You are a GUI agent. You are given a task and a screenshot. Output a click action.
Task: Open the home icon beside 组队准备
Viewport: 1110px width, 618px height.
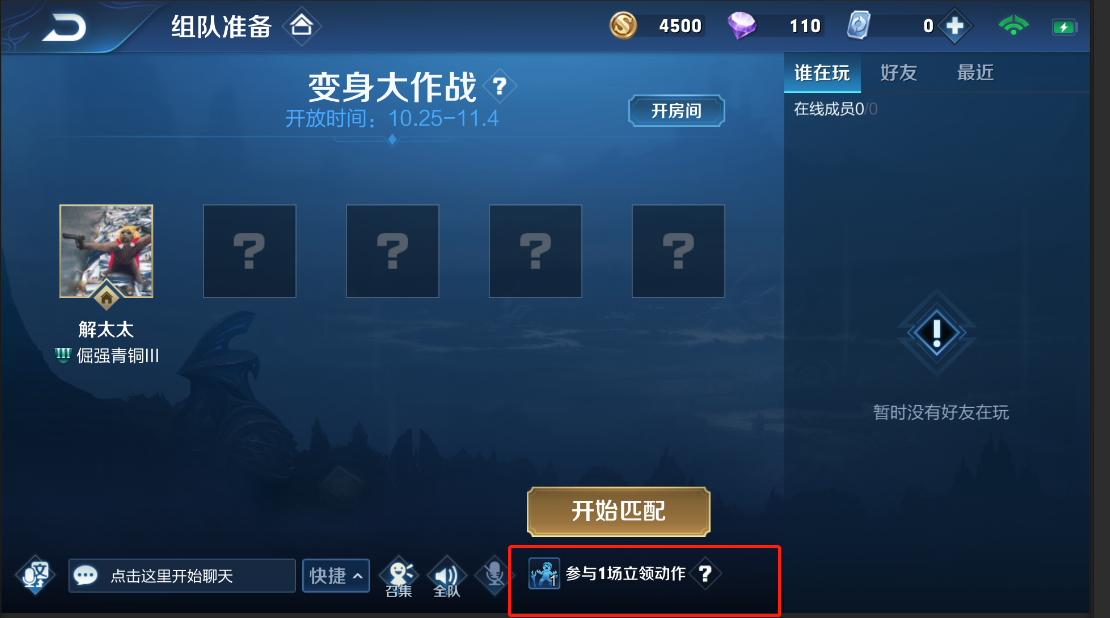click(302, 26)
